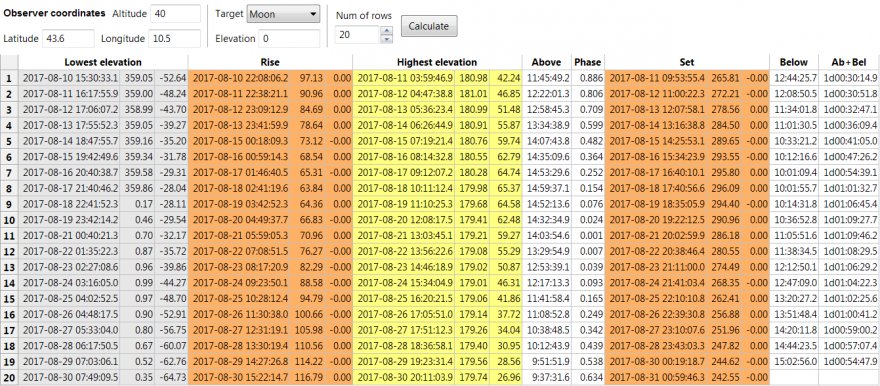Image resolution: width=880 pixels, height=386 pixels.
Task: Click rise time 2017-08-23 08:17:20.9
Action: [240, 266]
